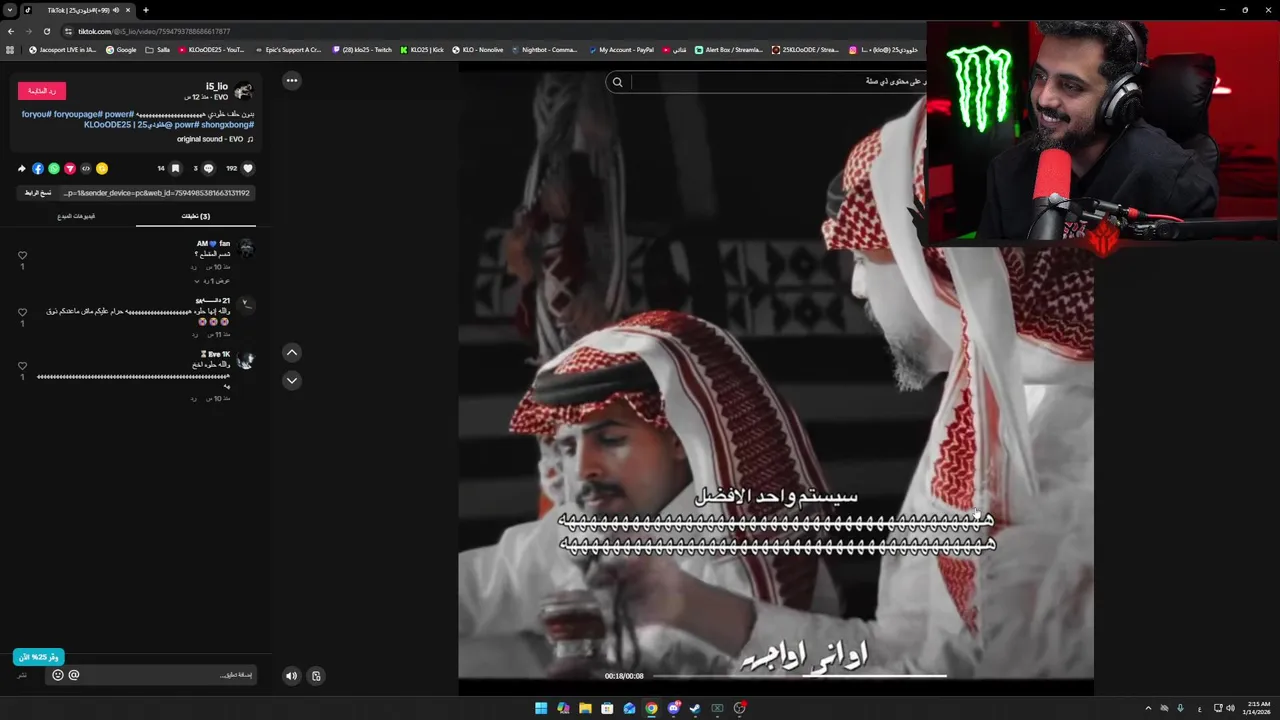This screenshot has width=1280, height=720.
Task: Open the My Account - PayPal bookmark
Action: coord(621,49)
